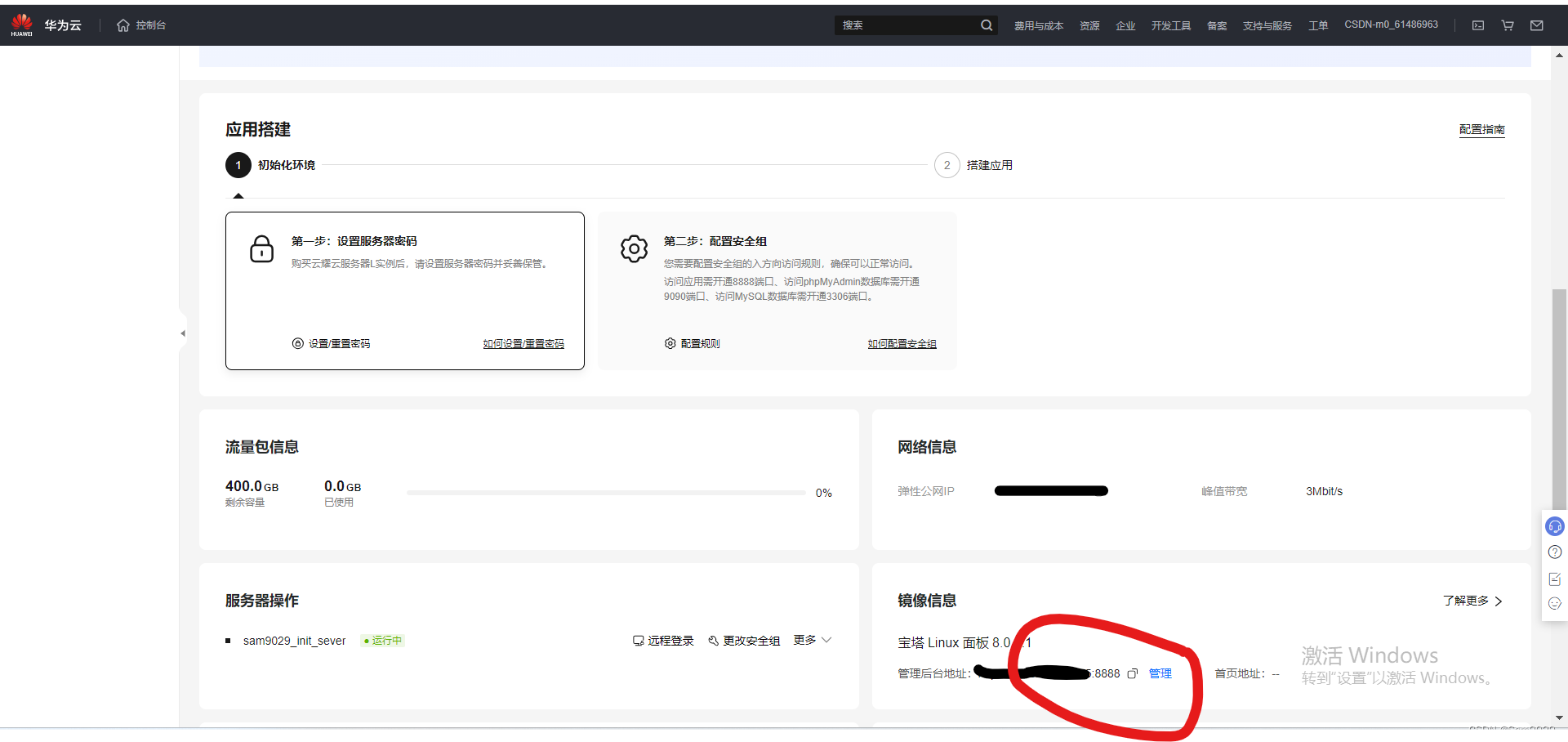Open 如何配置安全组 help link
1568x742 pixels.
tap(902, 344)
